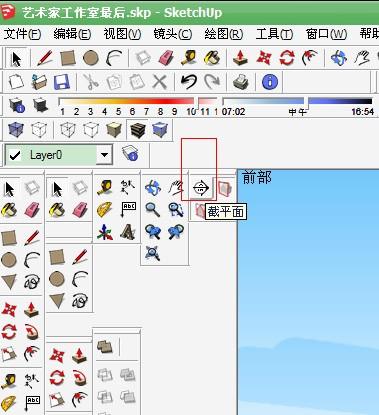Select the Outer Shell solid tool
Screen dimensions: 379x415
[105, 347]
